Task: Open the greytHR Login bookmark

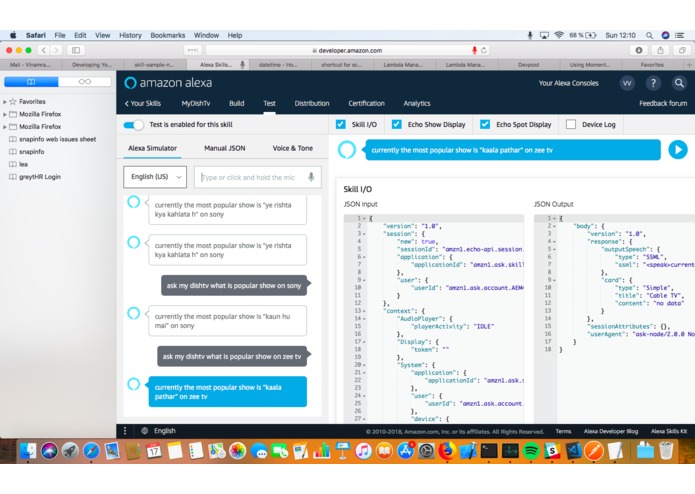Action: [39, 176]
